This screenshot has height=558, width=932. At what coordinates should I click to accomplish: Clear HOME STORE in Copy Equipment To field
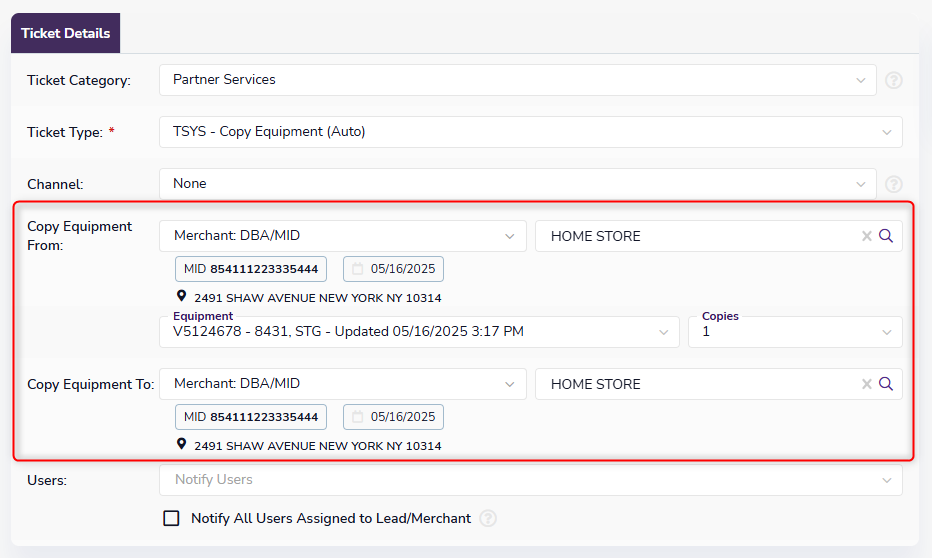(867, 384)
